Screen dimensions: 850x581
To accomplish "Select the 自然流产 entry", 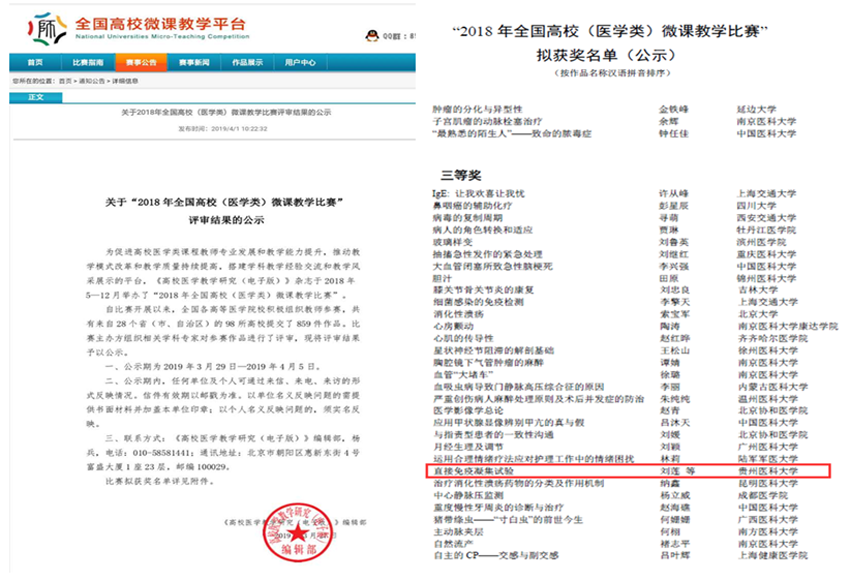I will (x=453, y=544).
